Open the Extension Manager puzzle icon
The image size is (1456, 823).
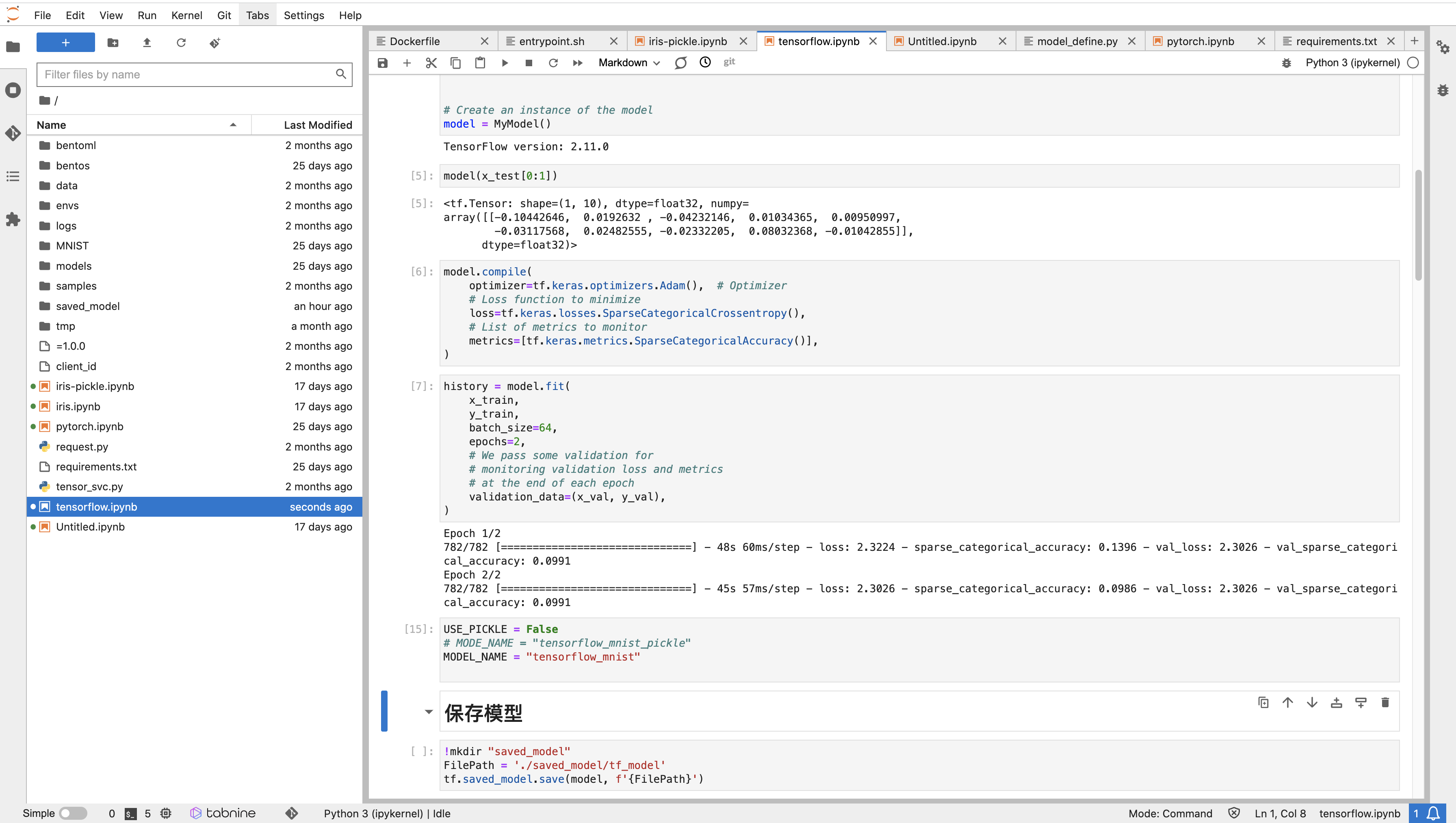[13, 219]
